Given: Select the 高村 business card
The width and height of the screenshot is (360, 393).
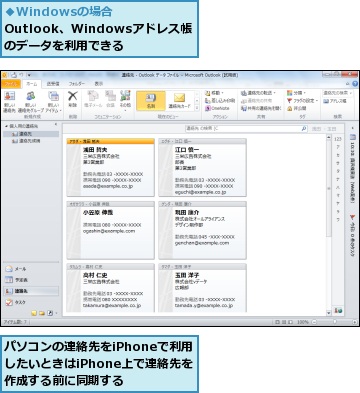Looking at the screenshot, I should 110,288.
